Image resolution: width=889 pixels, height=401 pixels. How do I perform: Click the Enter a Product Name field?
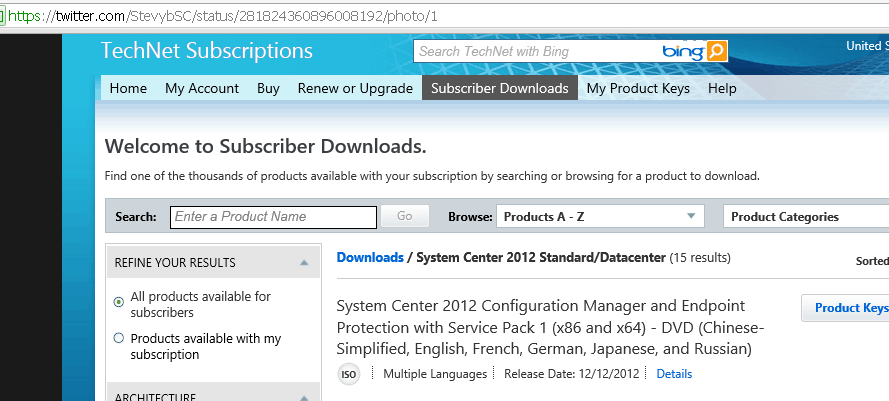tap(273, 217)
